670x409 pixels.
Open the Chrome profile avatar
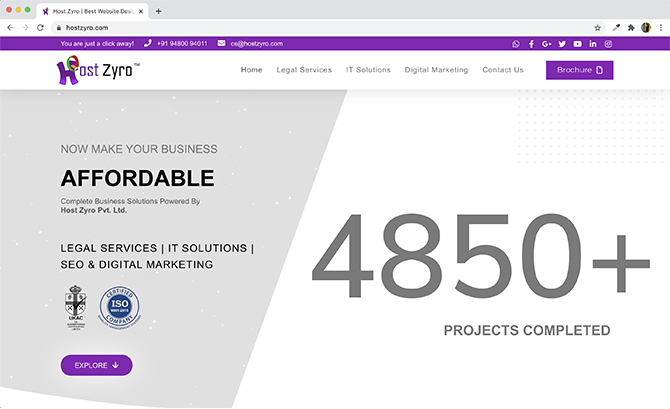click(x=646, y=28)
